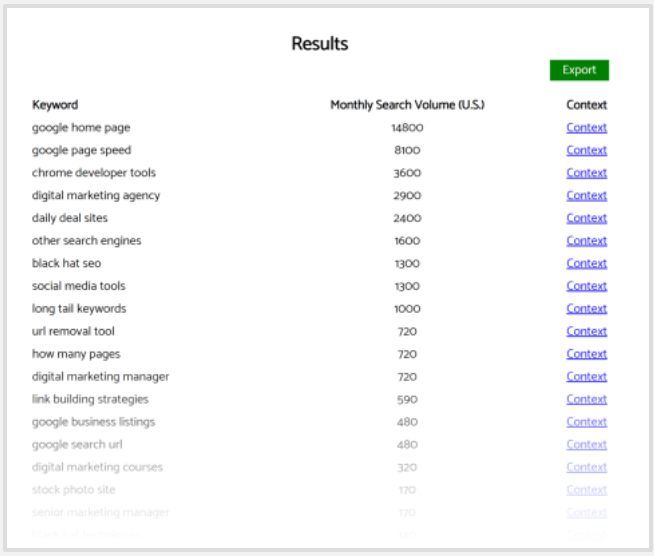Select keyword 'digital marketing courses'

point(97,467)
